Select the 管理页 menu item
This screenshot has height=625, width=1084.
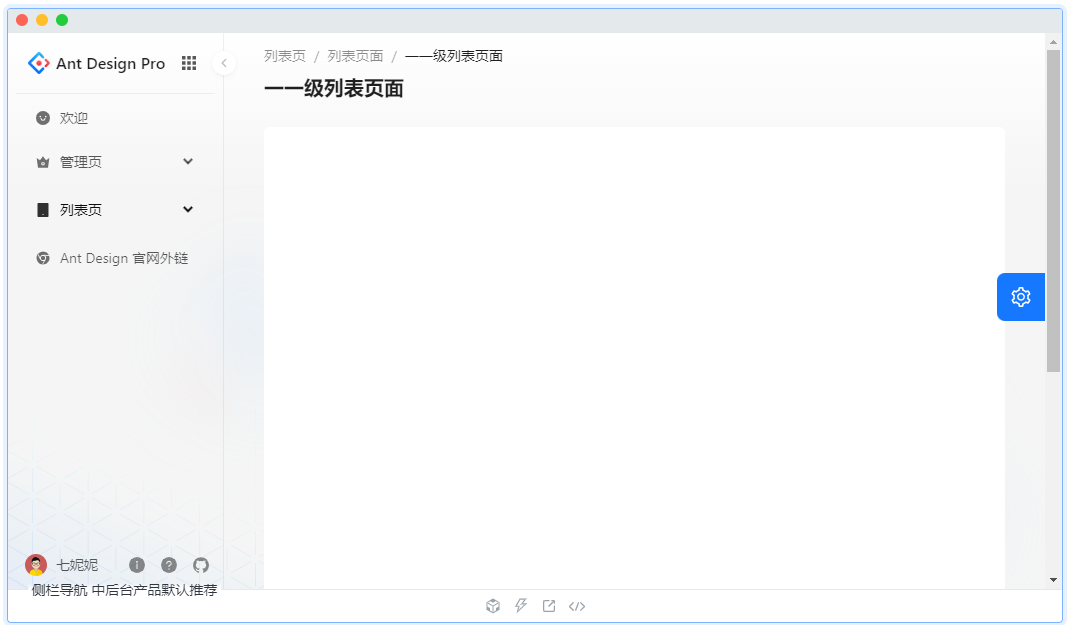pyautogui.click(x=115, y=162)
